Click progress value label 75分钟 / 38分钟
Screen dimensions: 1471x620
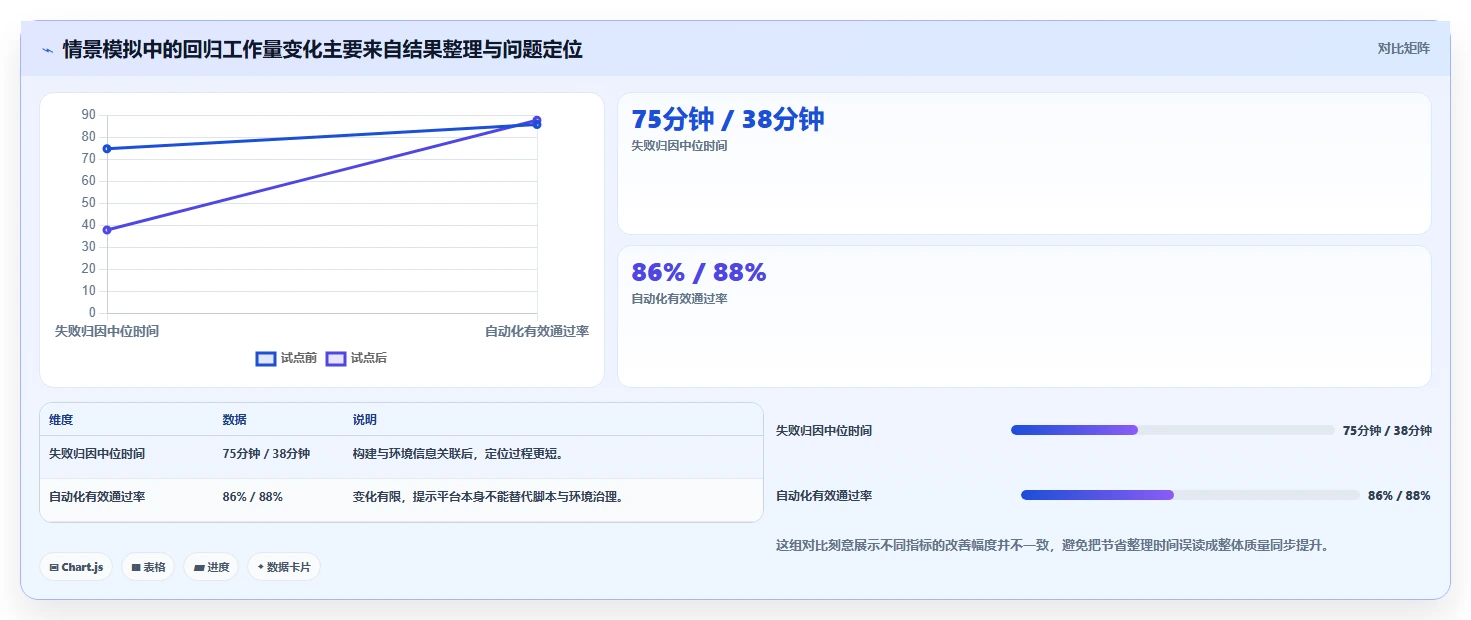pyautogui.click(x=1387, y=431)
